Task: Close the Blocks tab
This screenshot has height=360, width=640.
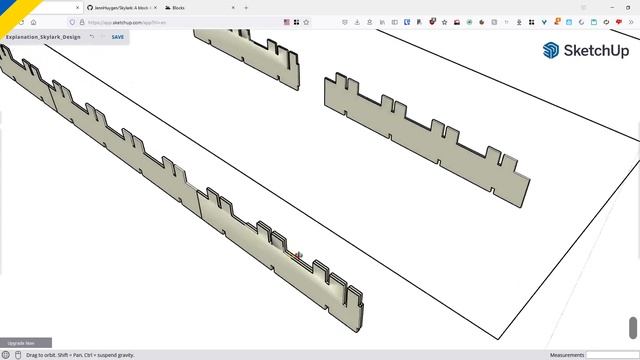Action: [x=233, y=8]
